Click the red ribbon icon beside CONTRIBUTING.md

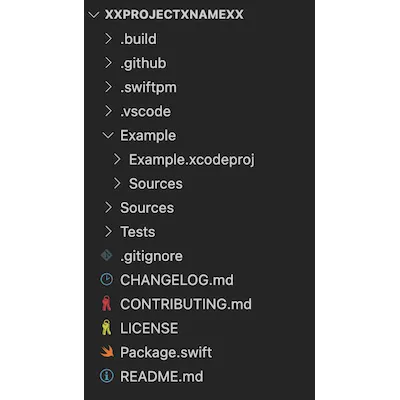(106, 304)
